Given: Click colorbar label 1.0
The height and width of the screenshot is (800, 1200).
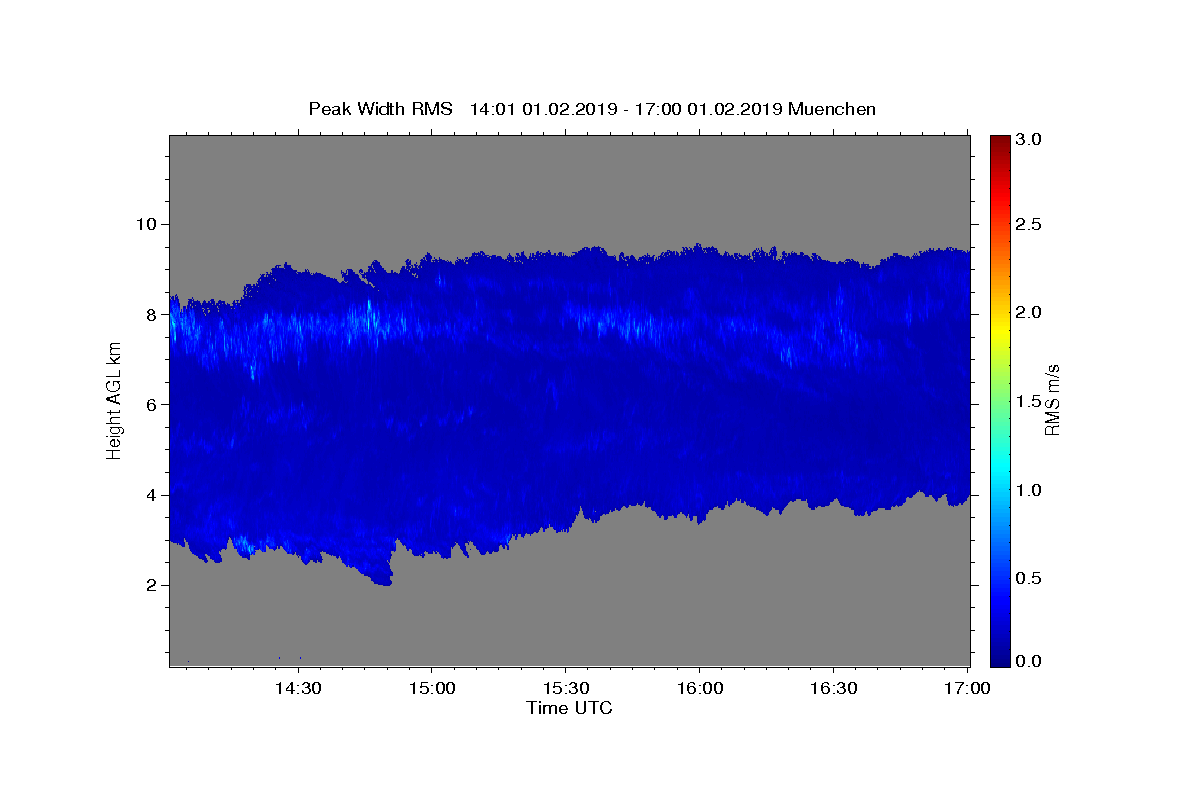Looking at the screenshot, I should pyautogui.click(x=1030, y=490).
